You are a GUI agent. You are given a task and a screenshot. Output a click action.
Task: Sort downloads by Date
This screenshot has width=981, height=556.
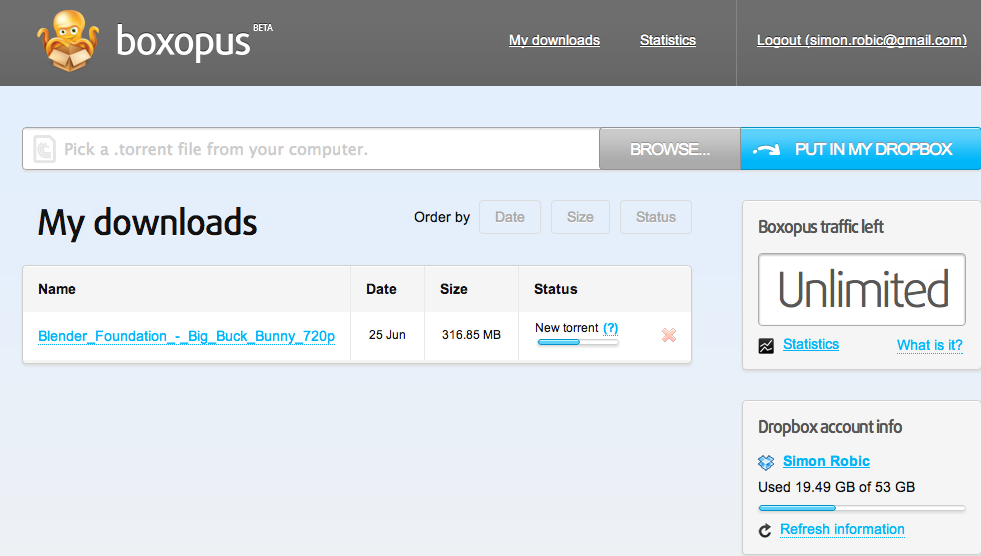(509, 217)
